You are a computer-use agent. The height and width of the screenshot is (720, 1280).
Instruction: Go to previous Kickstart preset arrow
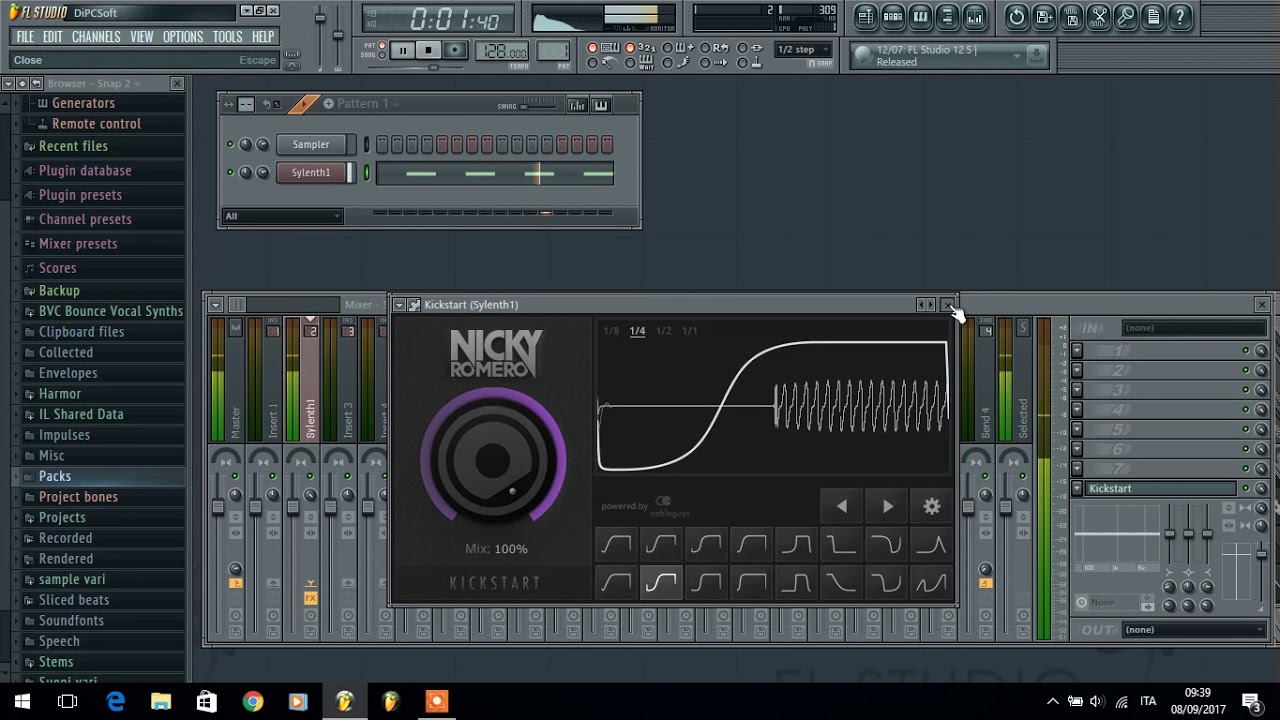(842, 506)
